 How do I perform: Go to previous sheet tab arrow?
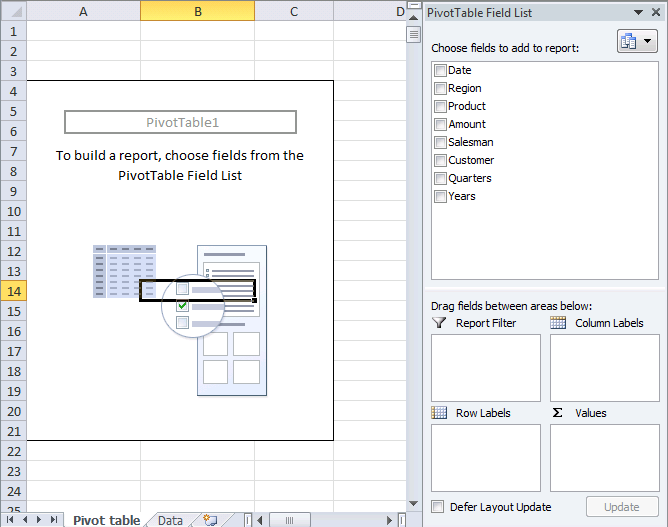25,520
